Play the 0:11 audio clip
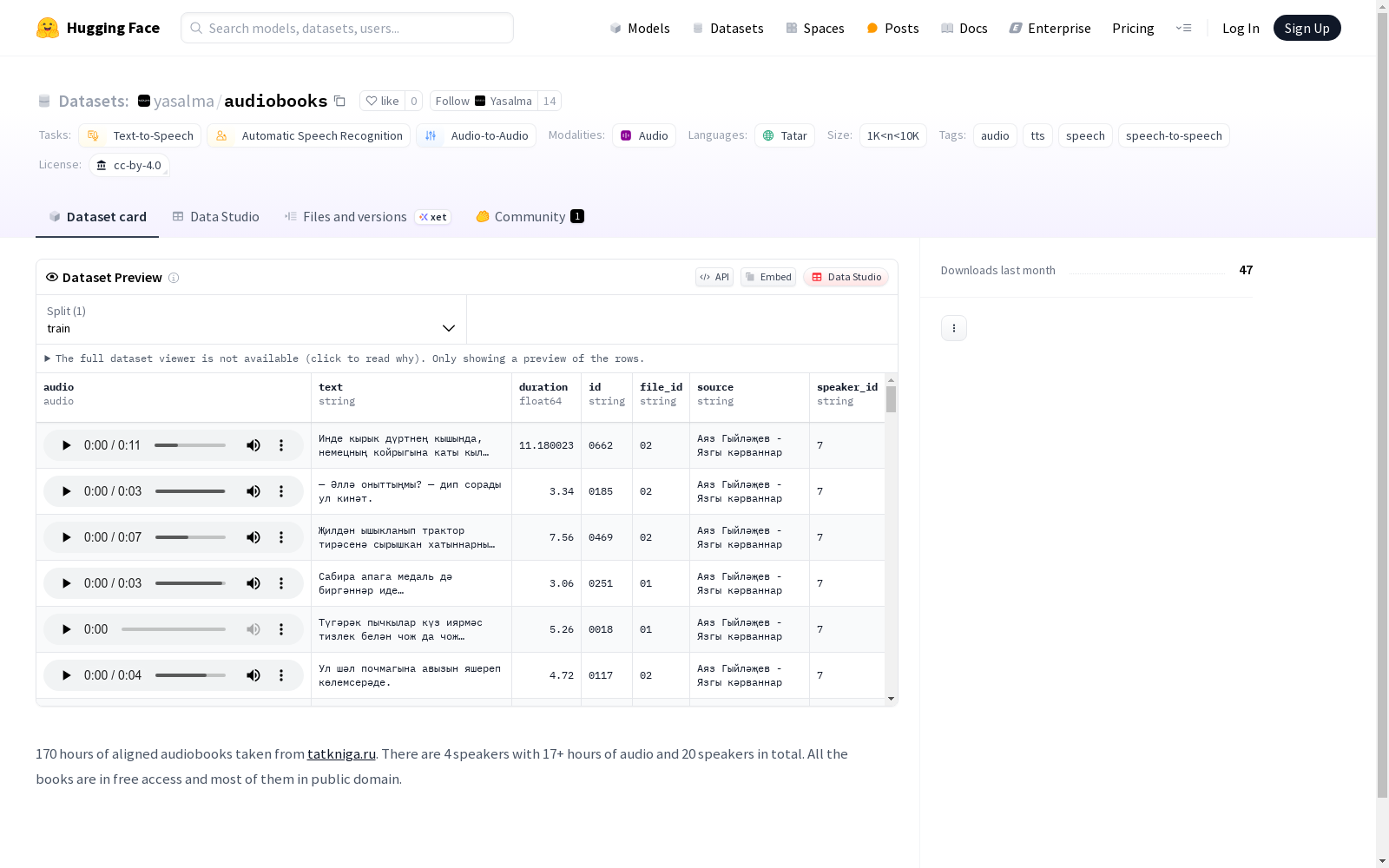 click(66, 445)
